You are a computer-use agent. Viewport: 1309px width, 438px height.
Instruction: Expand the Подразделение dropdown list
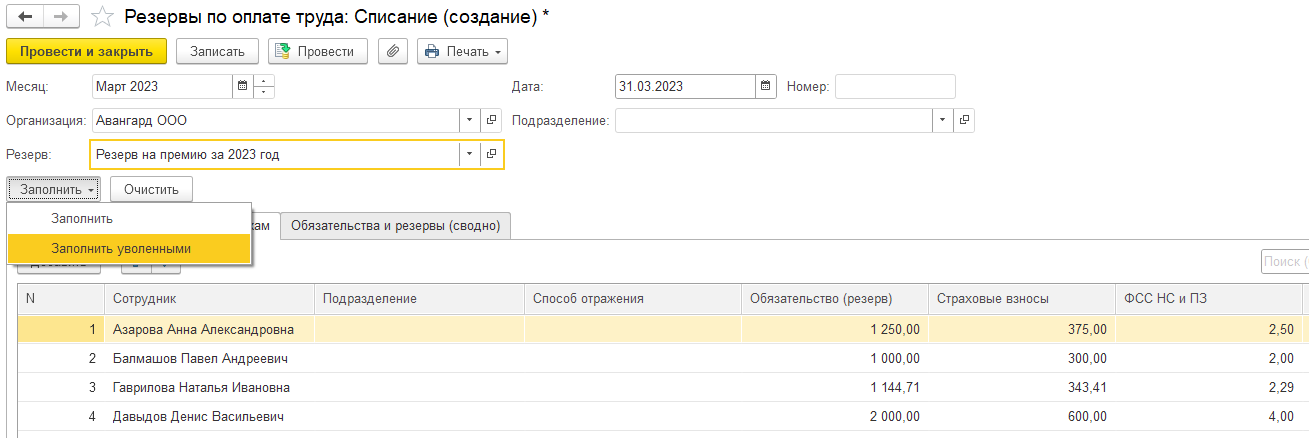coord(943,121)
